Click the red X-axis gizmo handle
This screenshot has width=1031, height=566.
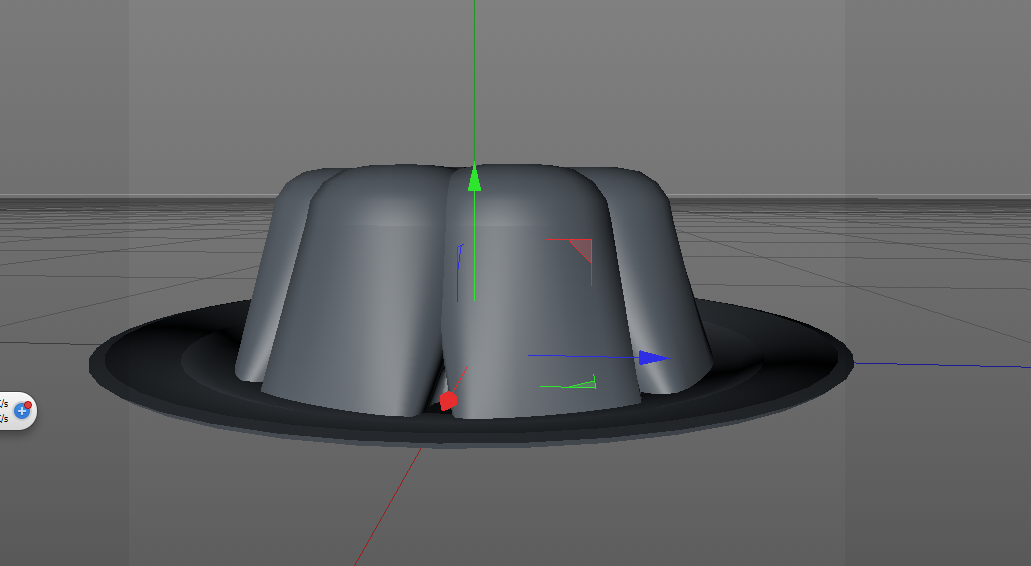tap(448, 400)
